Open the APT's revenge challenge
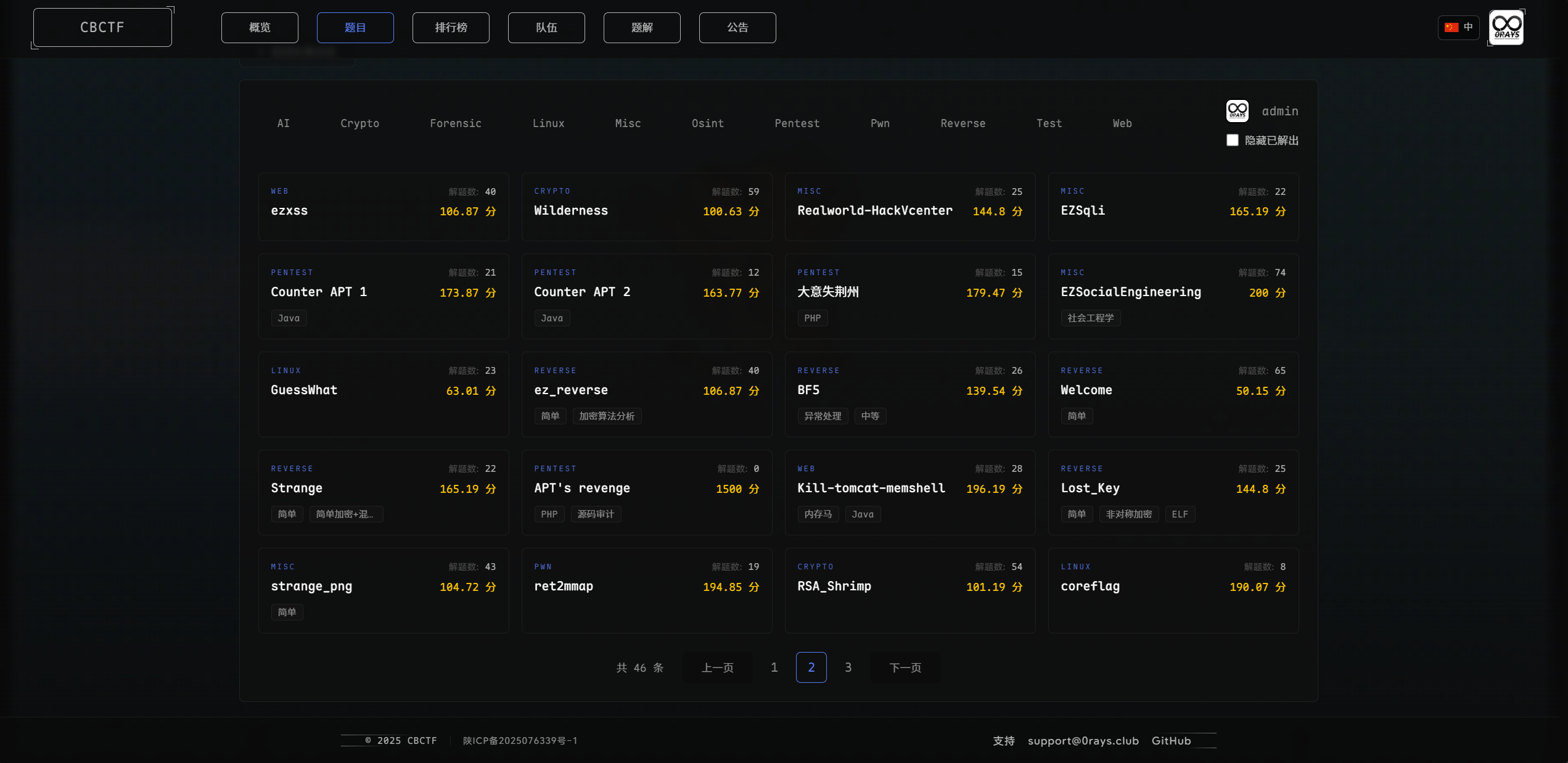Viewport: 1568px width, 763px height. click(647, 492)
